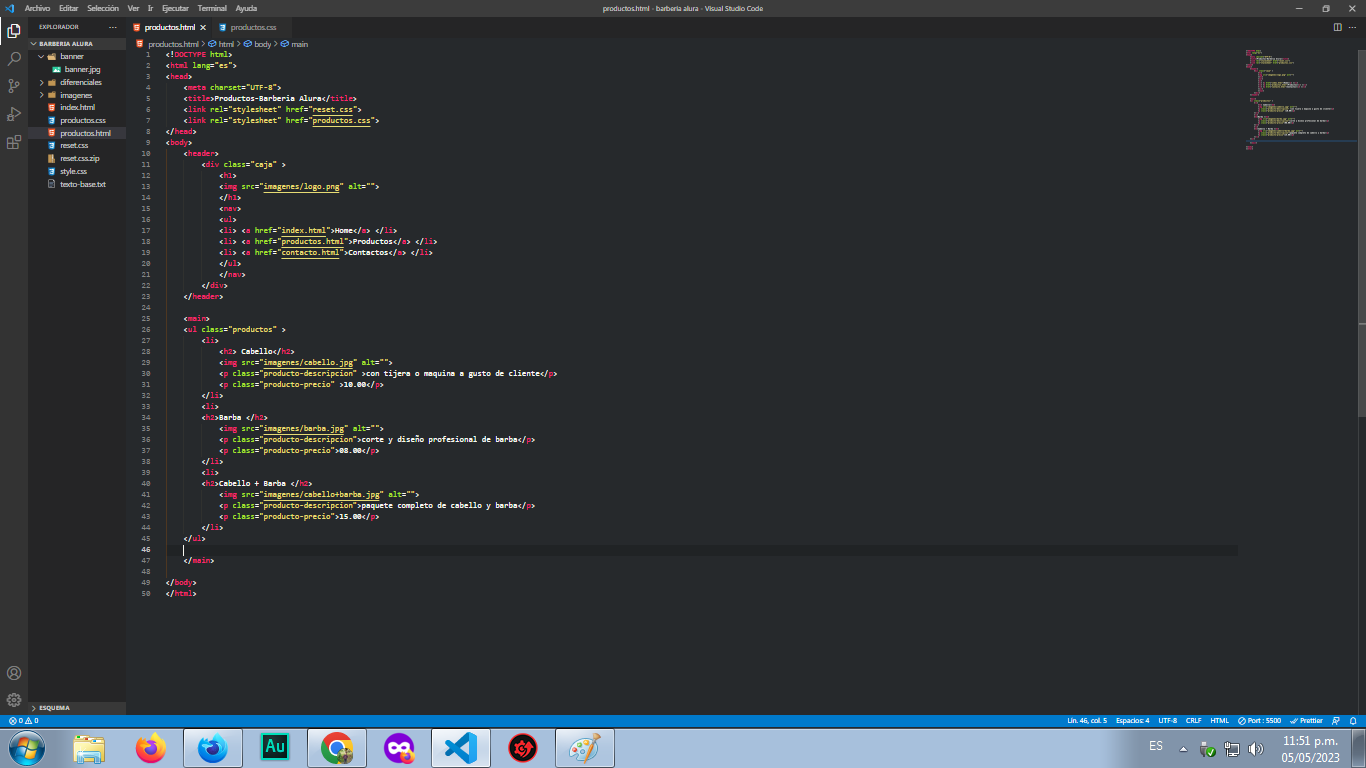Click the split editor right icon
This screenshot has height=768, width=1366.
pyautogui.click(x=1339, y=27)
